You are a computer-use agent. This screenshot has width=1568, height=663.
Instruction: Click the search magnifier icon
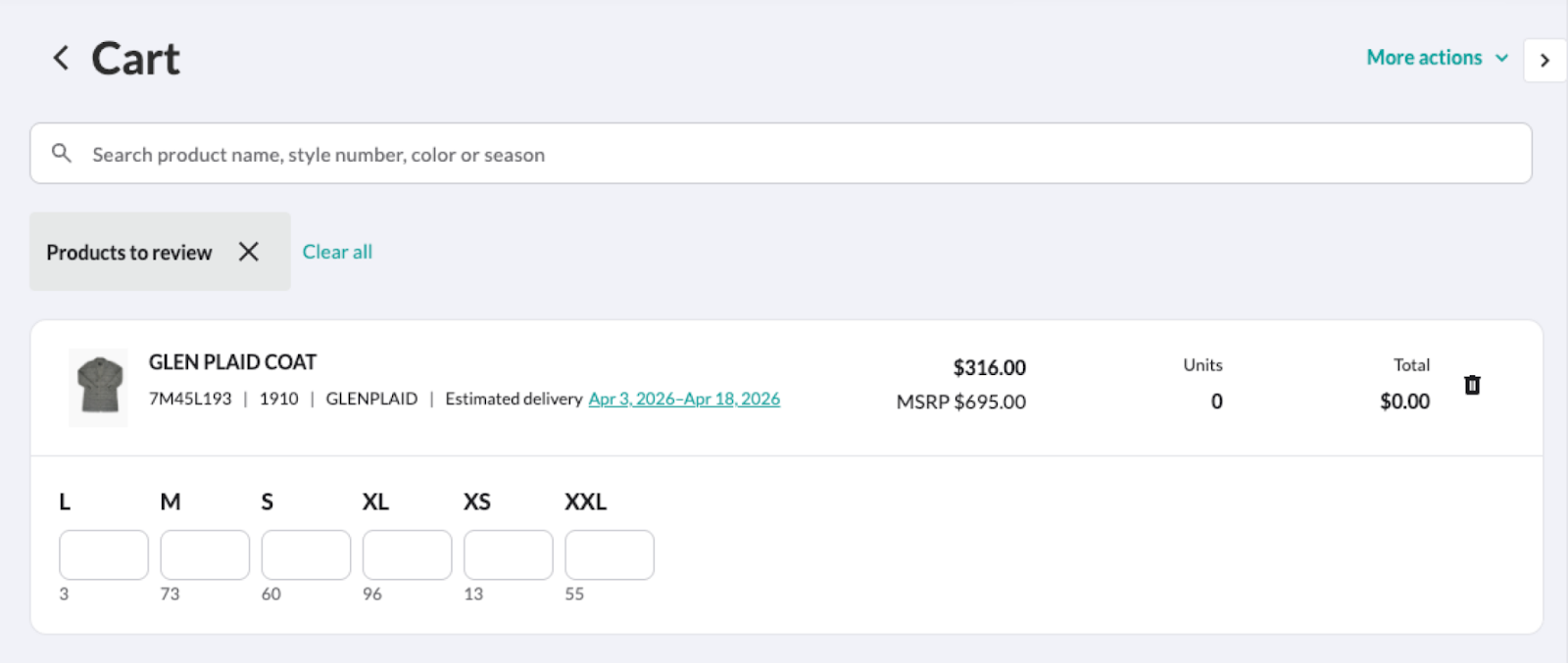pos(62,154)
